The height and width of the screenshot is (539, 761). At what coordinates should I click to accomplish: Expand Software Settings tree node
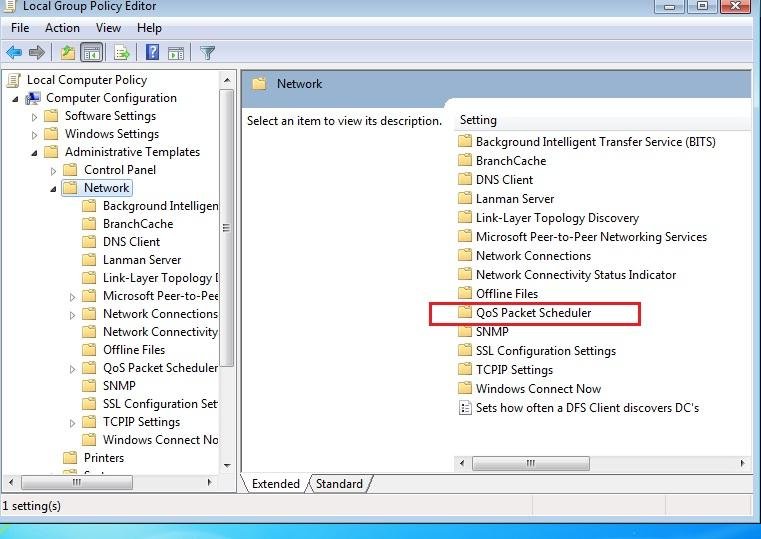click(34, 117)
